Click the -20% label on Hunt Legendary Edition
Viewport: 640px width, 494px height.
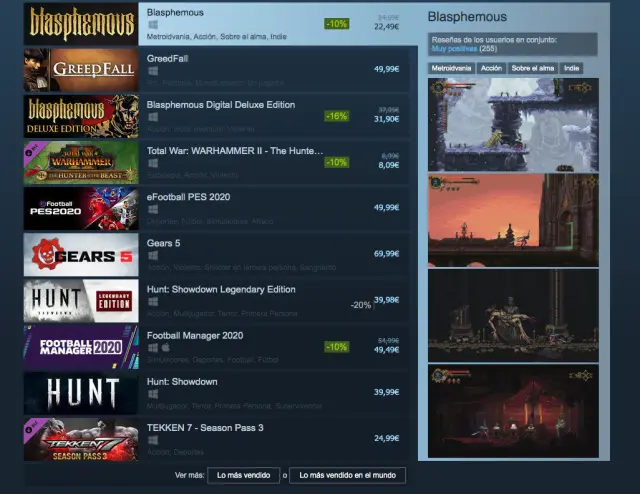point(361,305)
